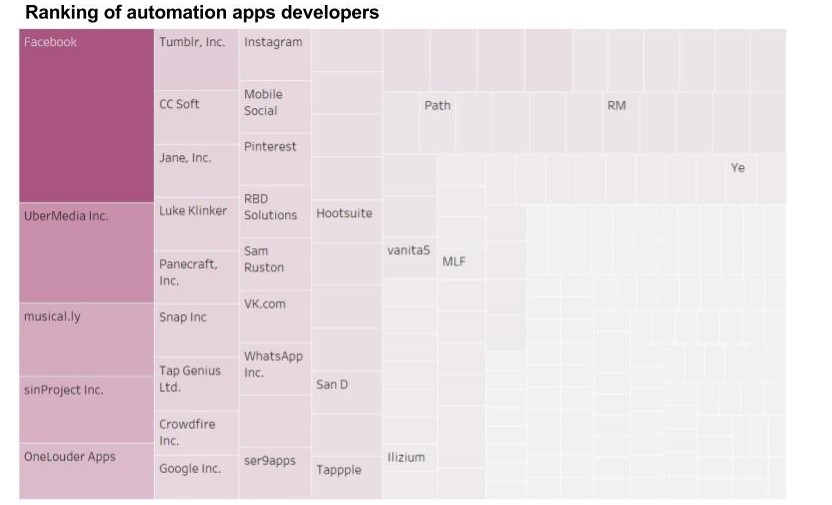Select the UberMedia Inc. tile
Viewport: 832px width, 505px height.
tap(86, 252)
